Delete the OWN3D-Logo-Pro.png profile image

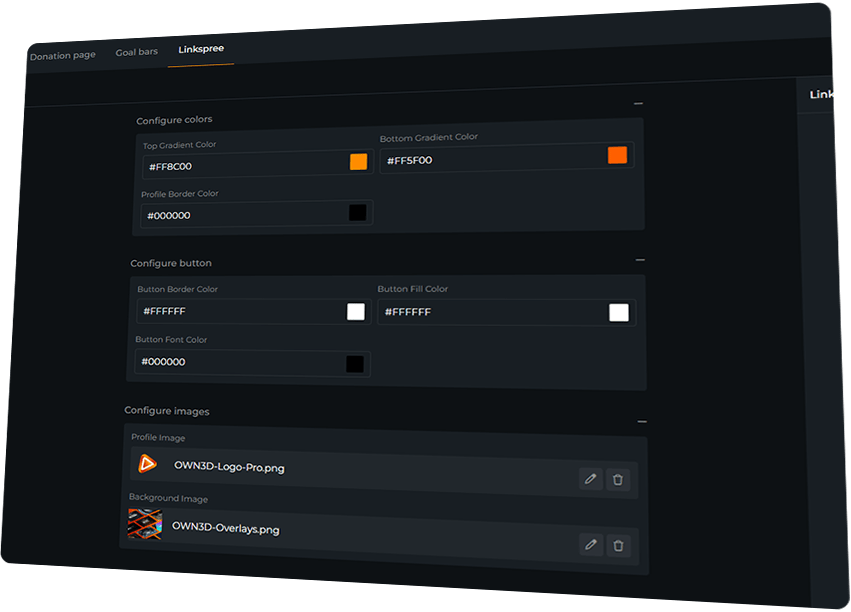pyautogui.click(x=618, y=480)
